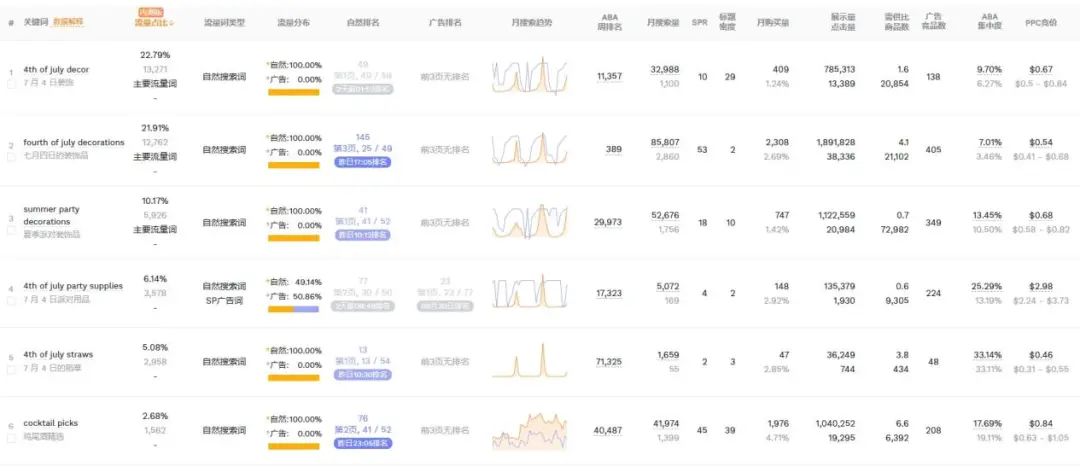The height and width of the screenshot is (472, 1080).
Task: Tick checkbox beside 4th of july straws
Action: pos(11,369)
